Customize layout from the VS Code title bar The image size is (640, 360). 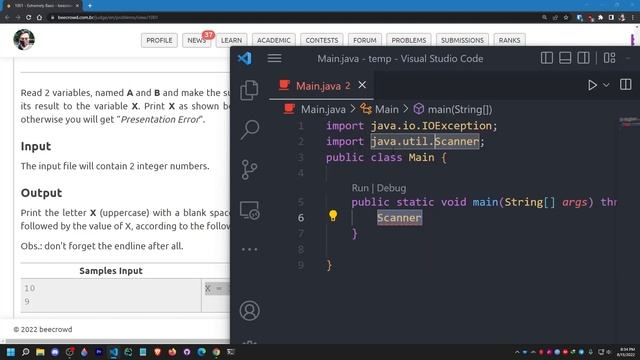(x=609, y=58)
